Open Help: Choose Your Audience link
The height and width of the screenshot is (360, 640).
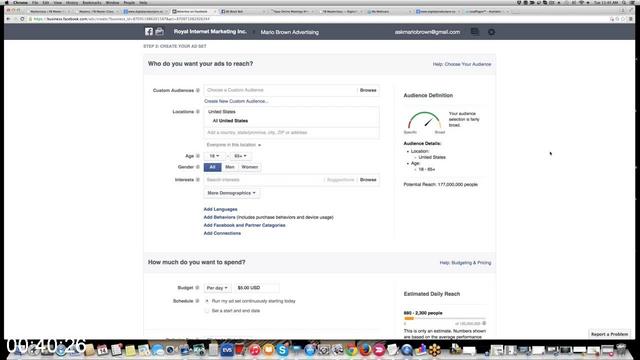tap(462, 64)
